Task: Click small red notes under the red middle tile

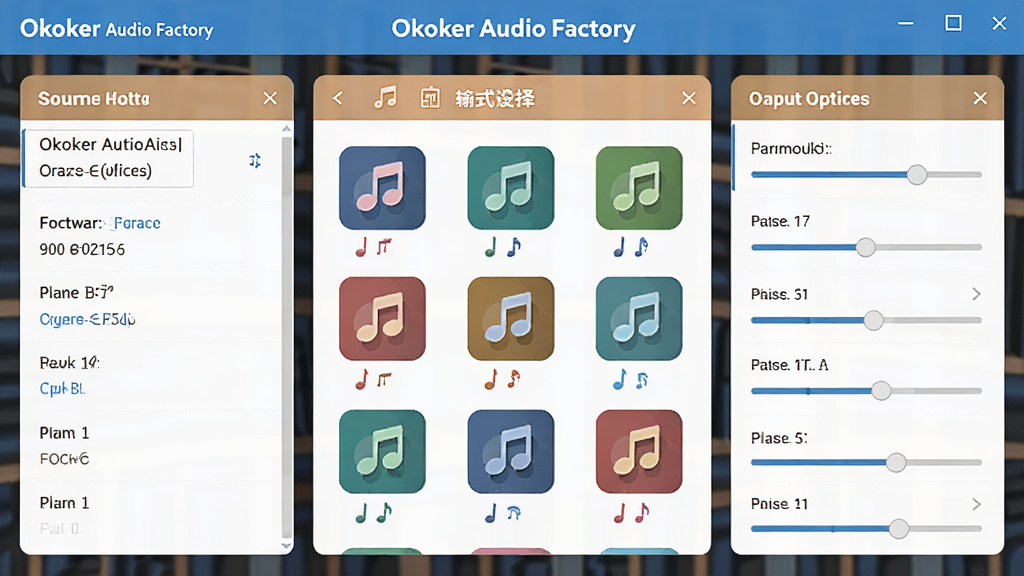Action: (x=374, y=379)
